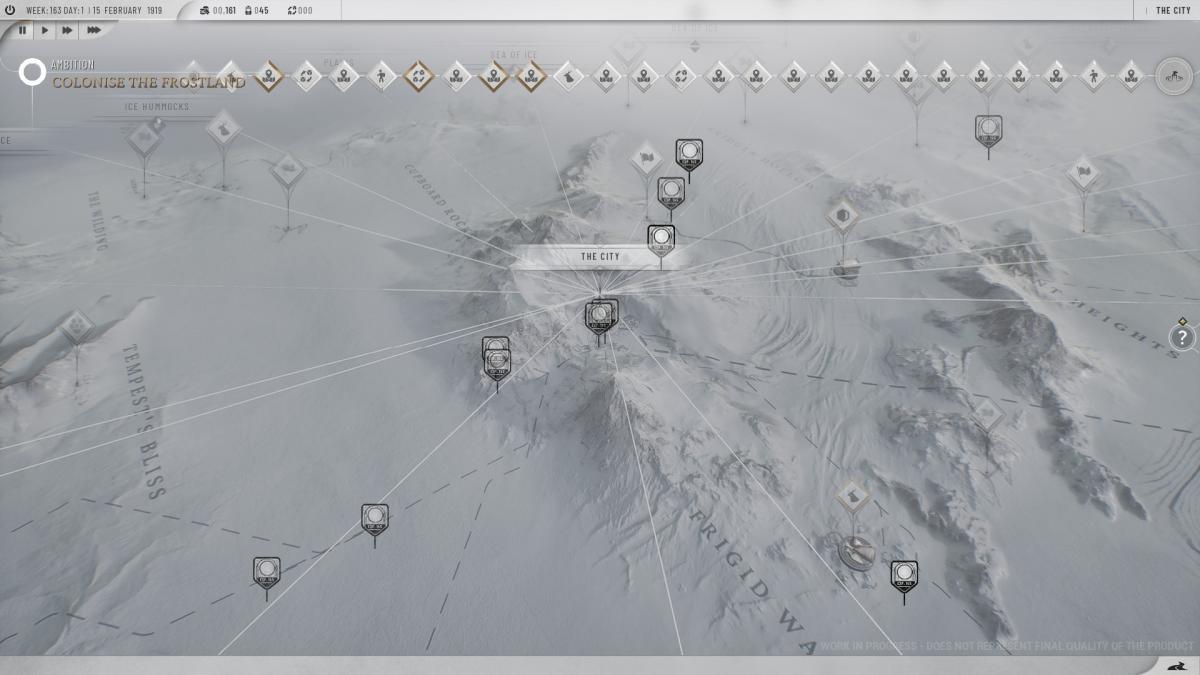Select the diamond site marker by Tempest's Bliss
Image resolution: width=1200 pixels, height=675 pixels.
click(77, 326)
